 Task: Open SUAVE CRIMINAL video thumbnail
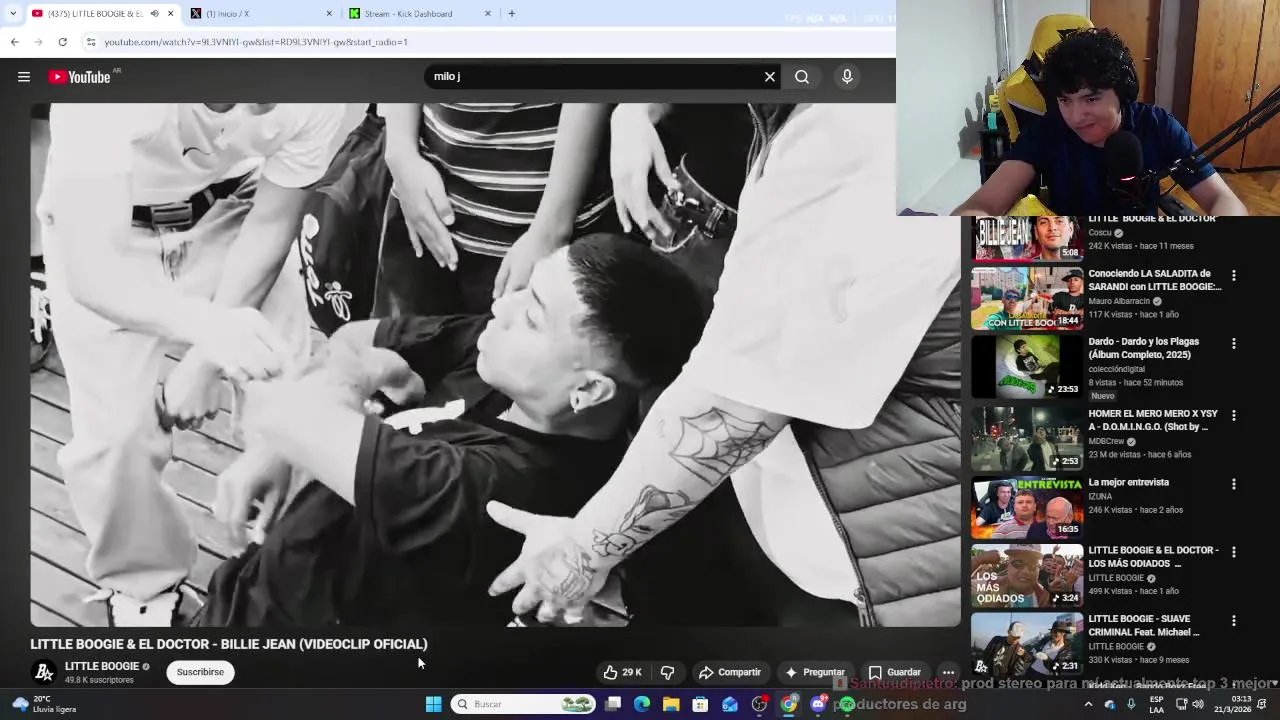(x=1027, y=644)
